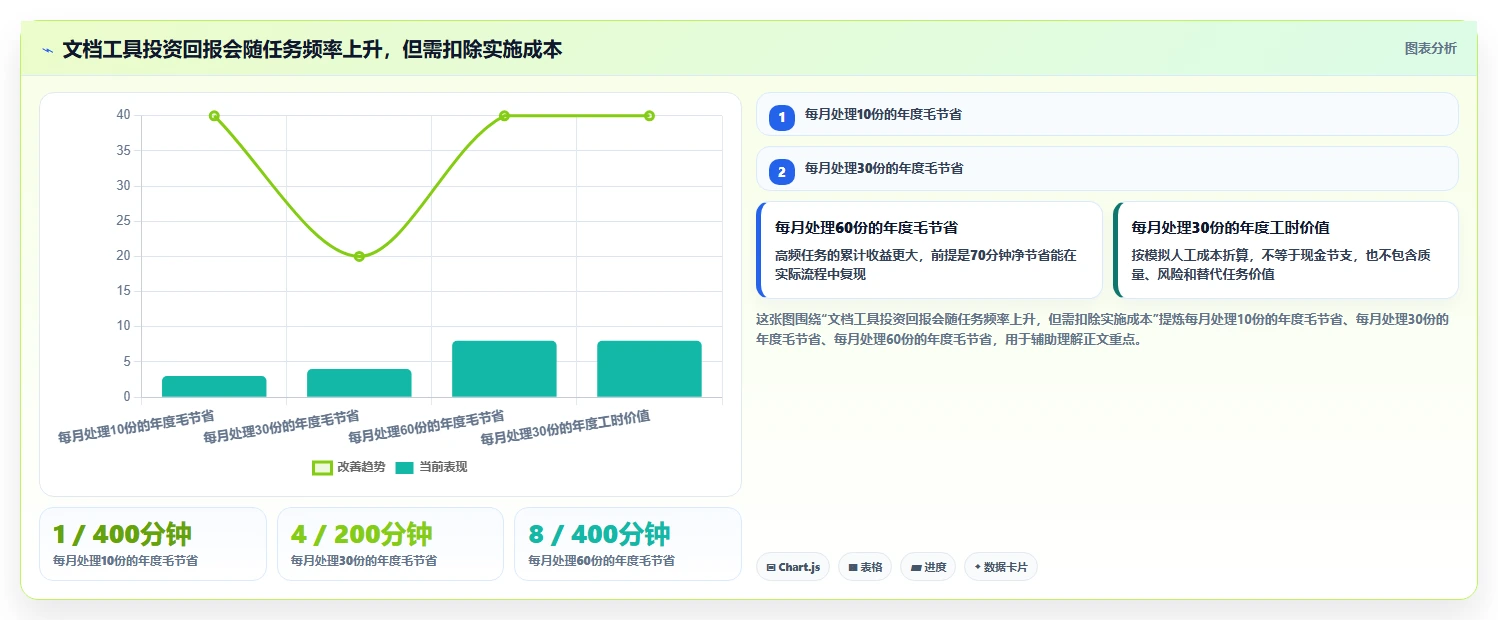Click the description paragraph starting 这张图围绕
The image size is (1498, 620).
[x=1104, y=329]
